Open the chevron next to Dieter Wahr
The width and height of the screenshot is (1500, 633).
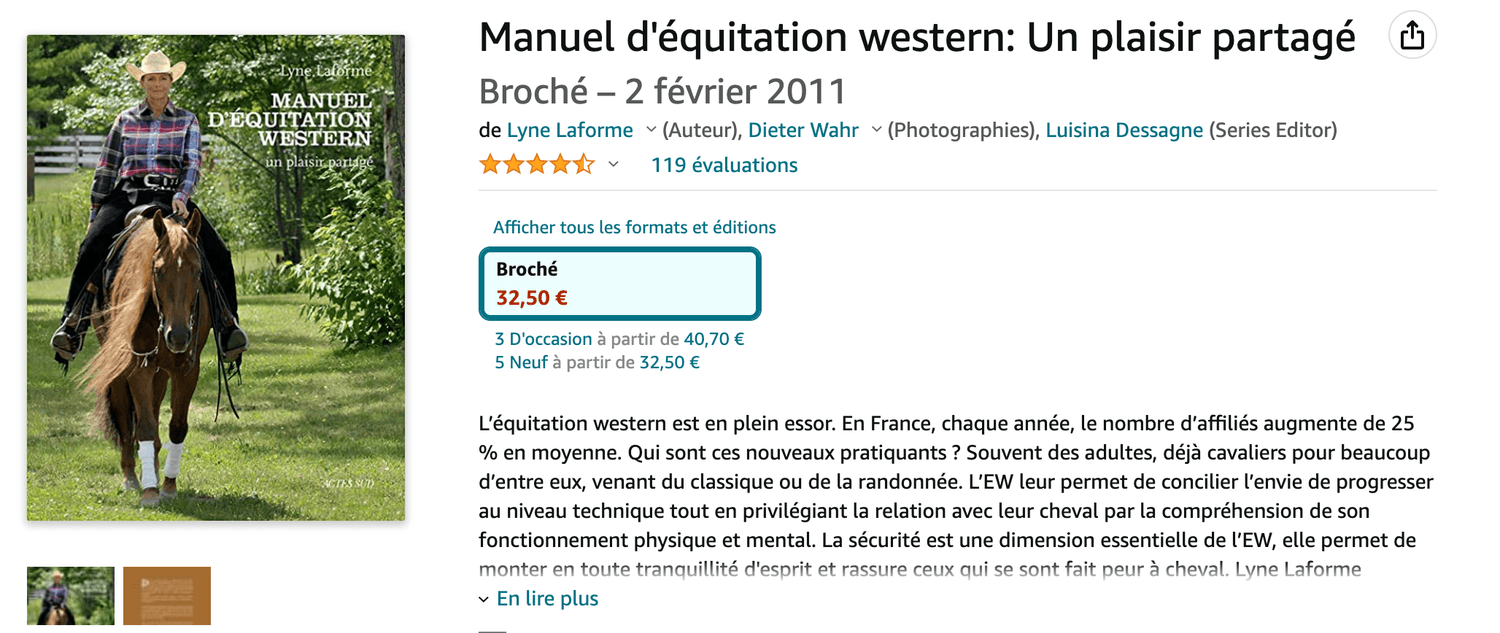pyautogui.click(x=877, y=130)
